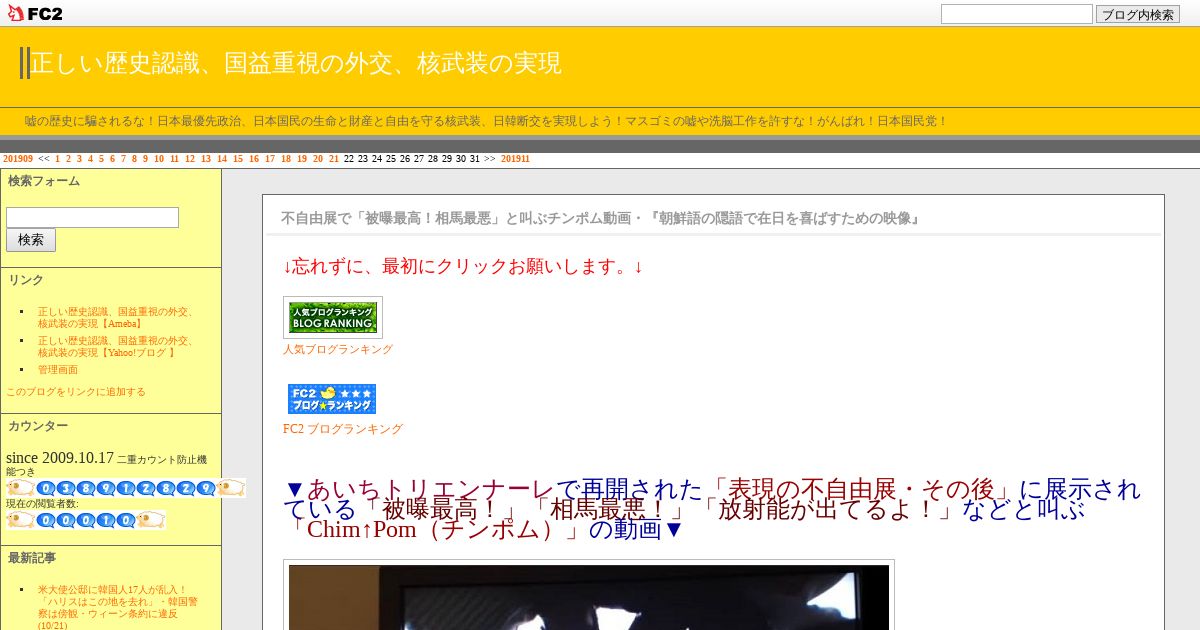The height and width of the screenshot is (630, 1200).
Task: Open the link to the 【Ameba】 blog
Action: click(116, 318)
